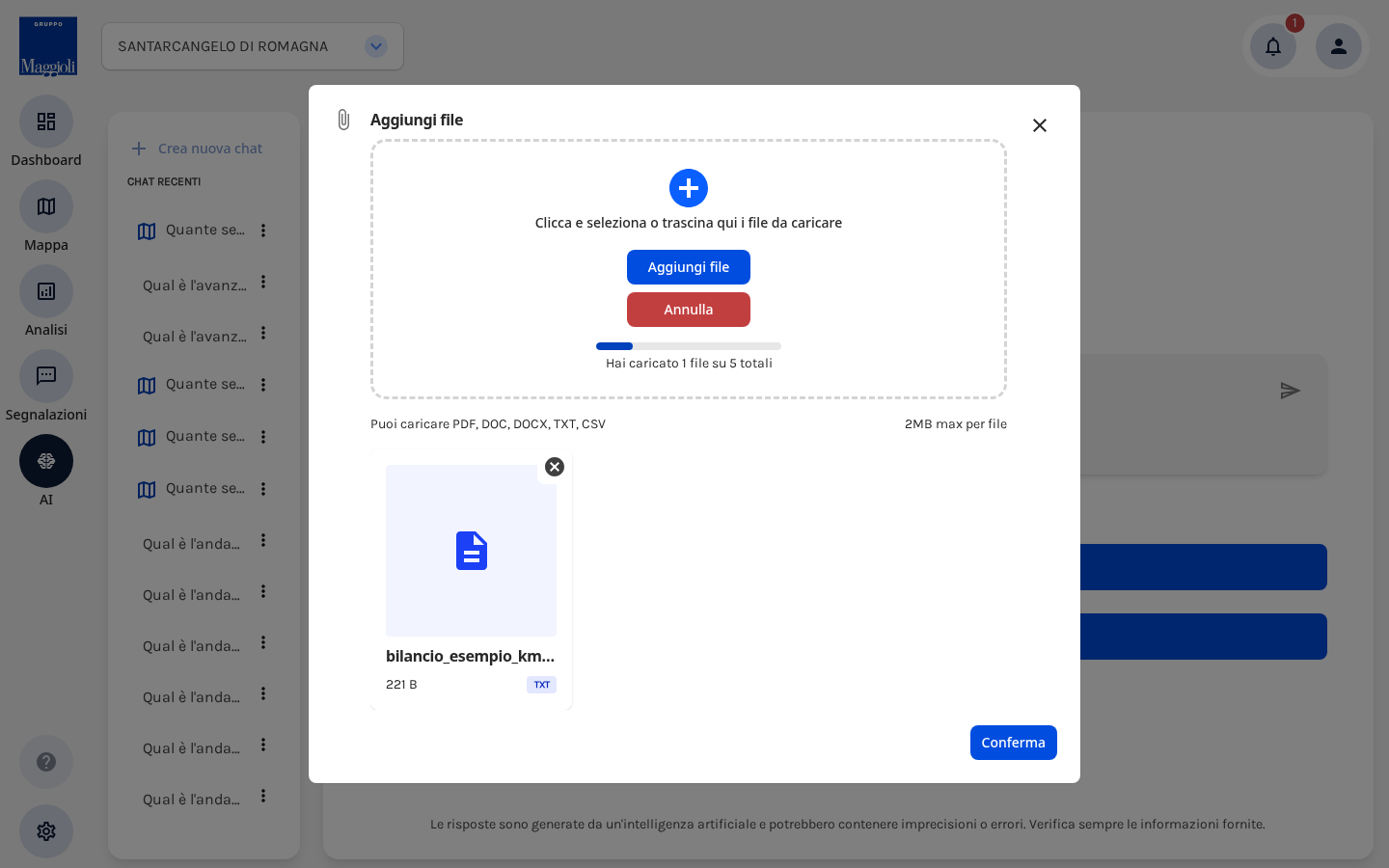The height and width of the screenshot is (868, 1389).
Task: Click the send arrow icon in the chat
Action: point(1291,391)
